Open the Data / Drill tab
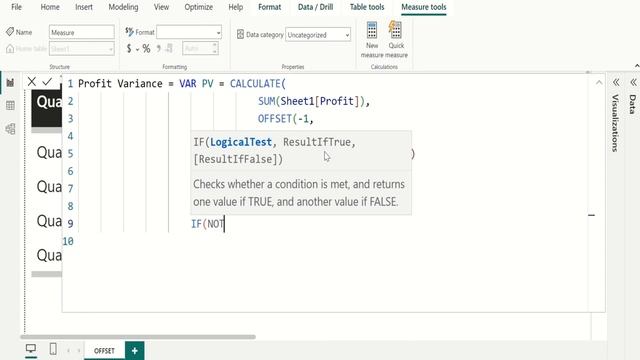Image resolution: width=640 pixels, height=360 pixels. (x=315, y=7)
